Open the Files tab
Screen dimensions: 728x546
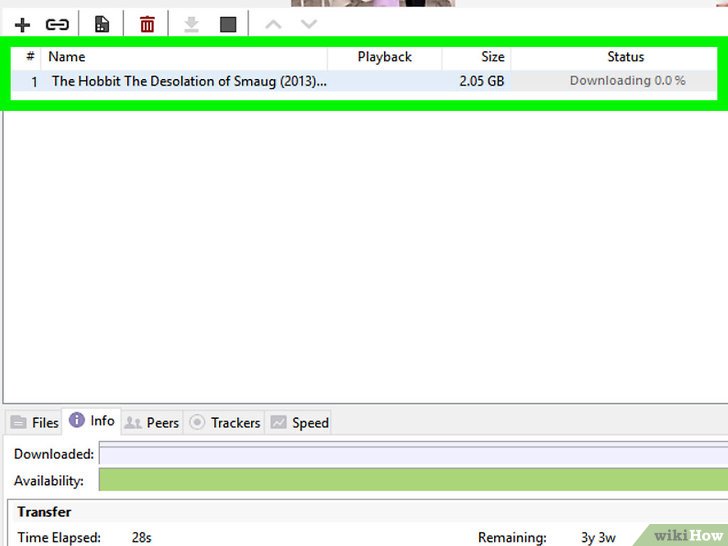34,422
